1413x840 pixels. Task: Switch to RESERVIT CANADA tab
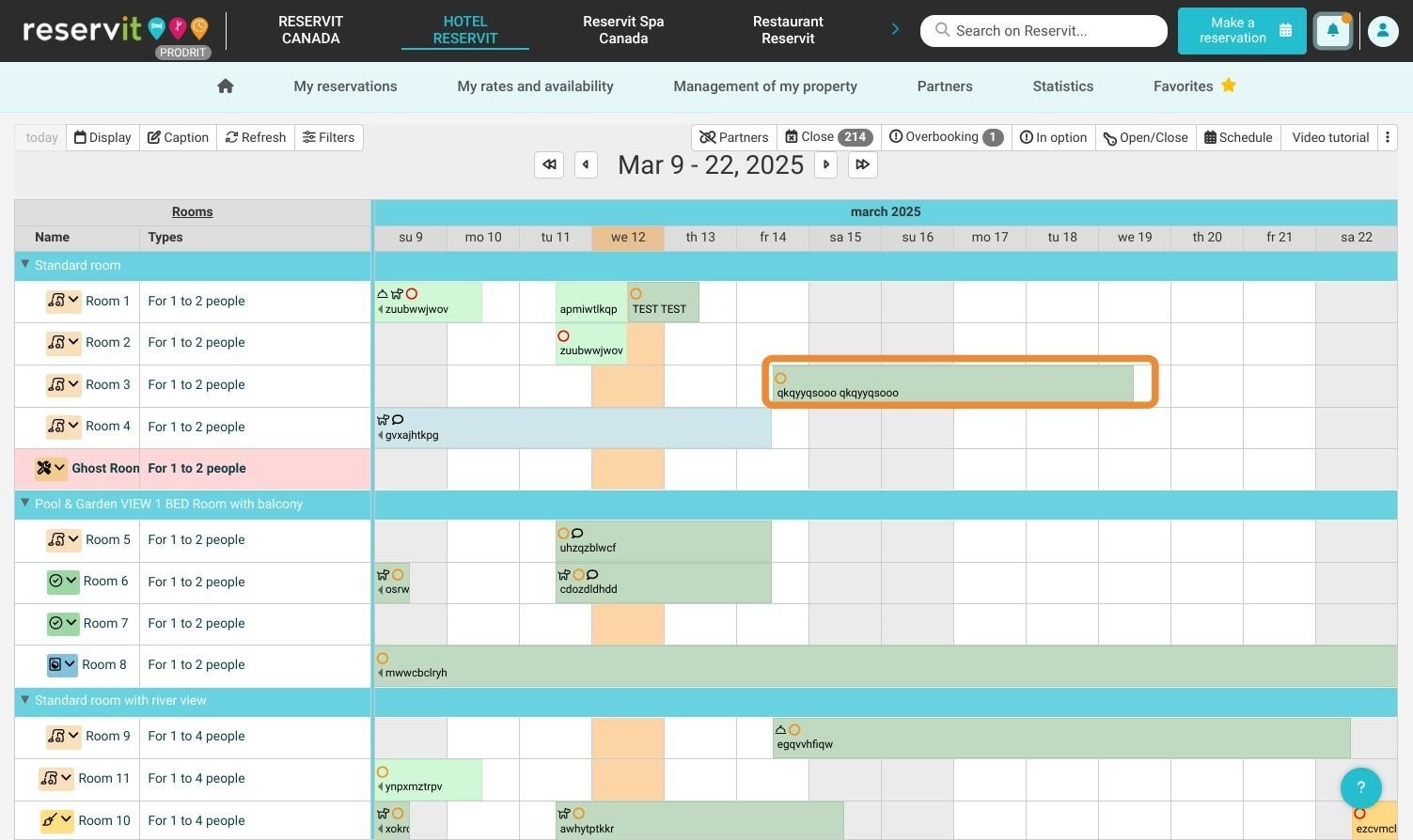[x=310, y=30]
